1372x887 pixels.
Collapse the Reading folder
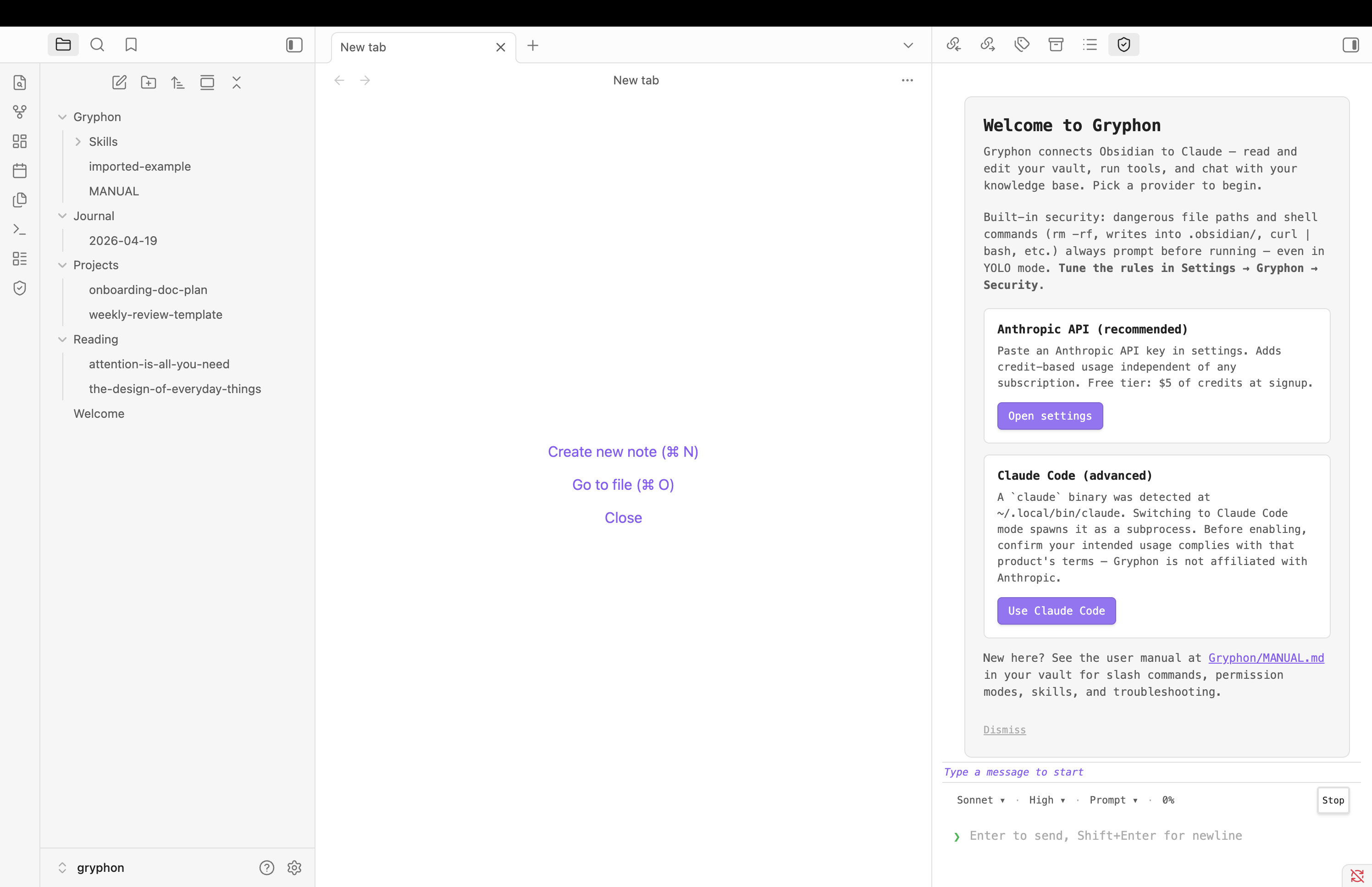[62, 340]
